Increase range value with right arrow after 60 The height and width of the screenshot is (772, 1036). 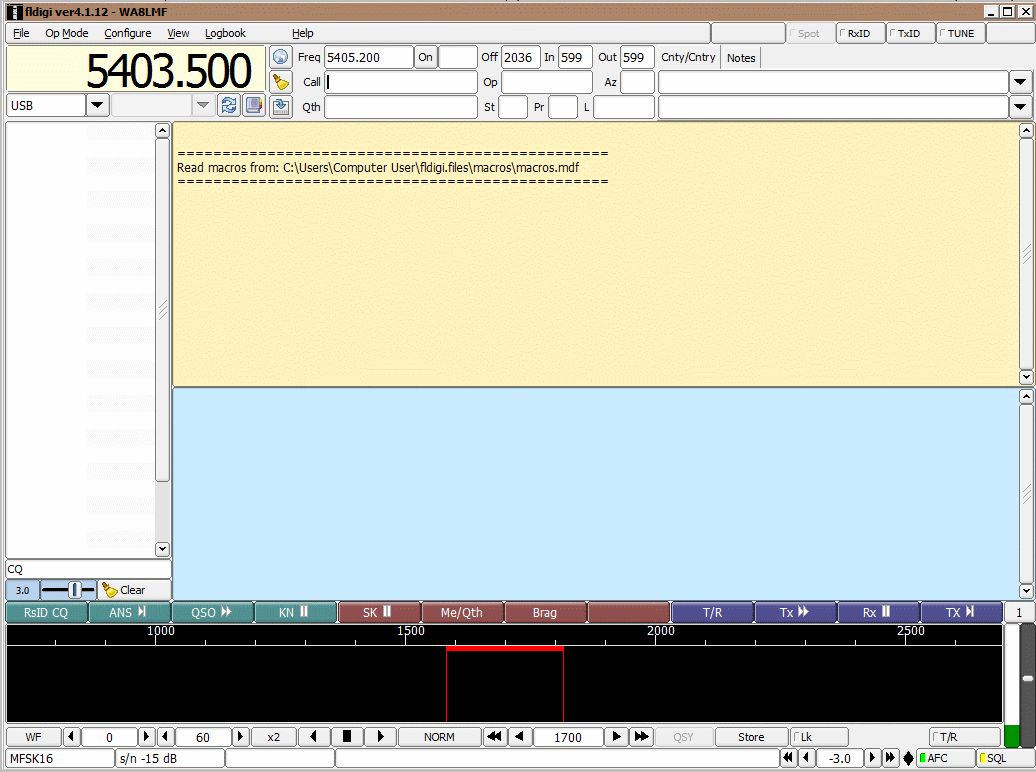pos(240,736)
